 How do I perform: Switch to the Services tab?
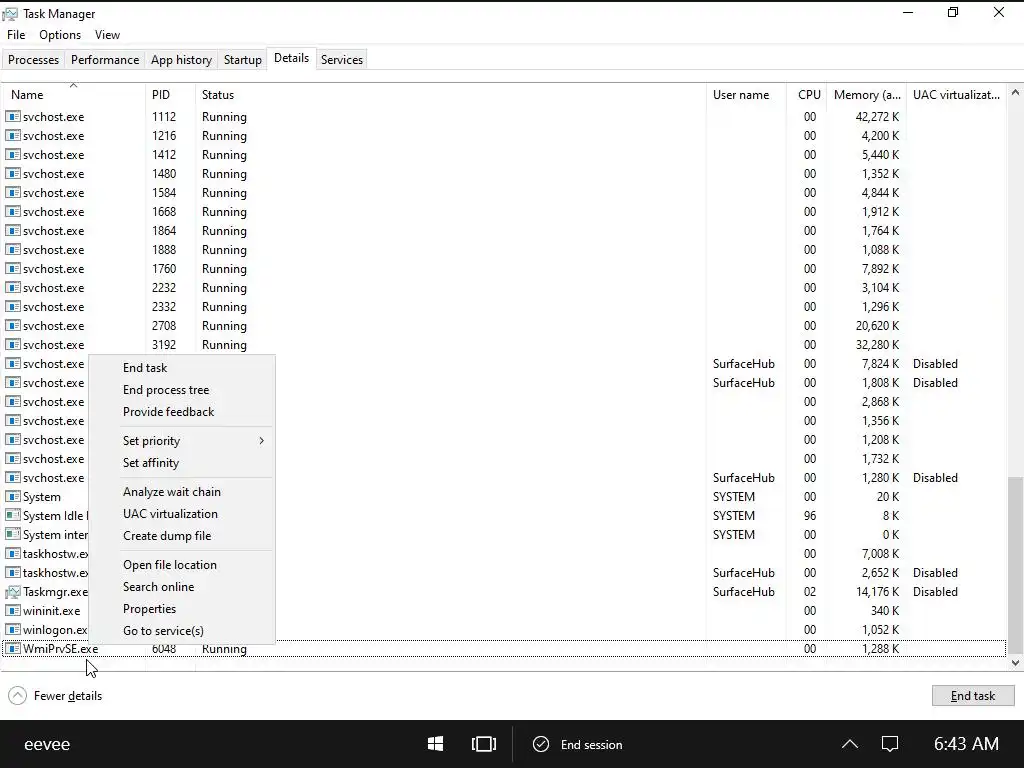[342, 59]
